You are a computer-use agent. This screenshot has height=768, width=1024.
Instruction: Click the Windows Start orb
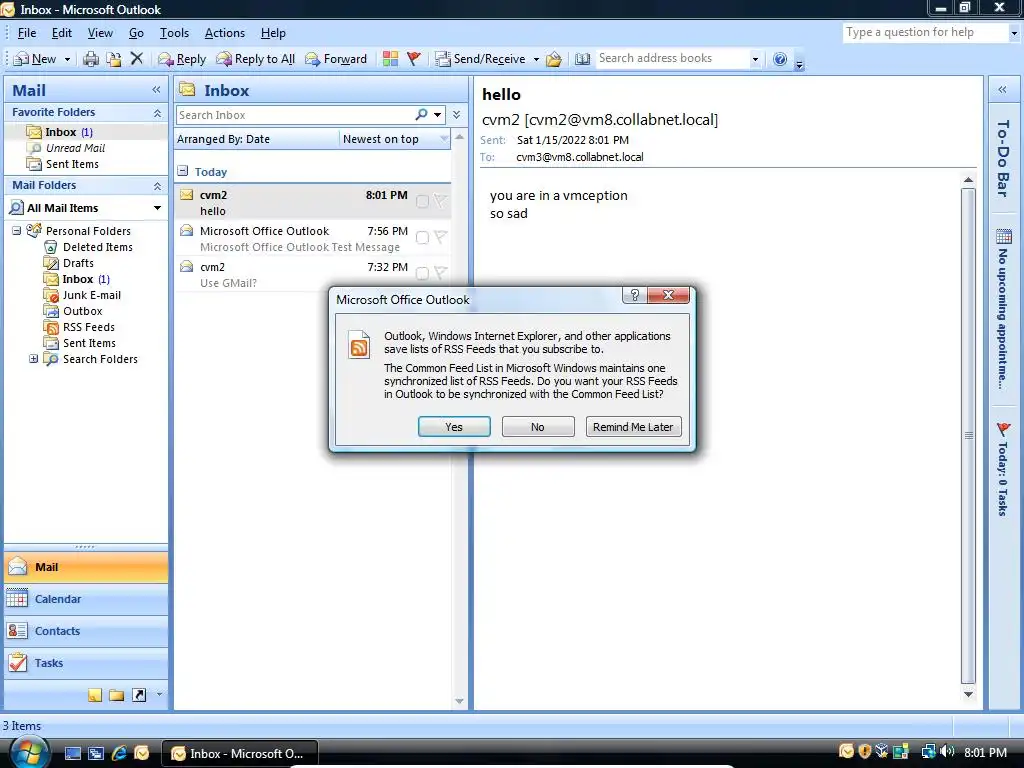pyautogui.click(x=31, y=753)
